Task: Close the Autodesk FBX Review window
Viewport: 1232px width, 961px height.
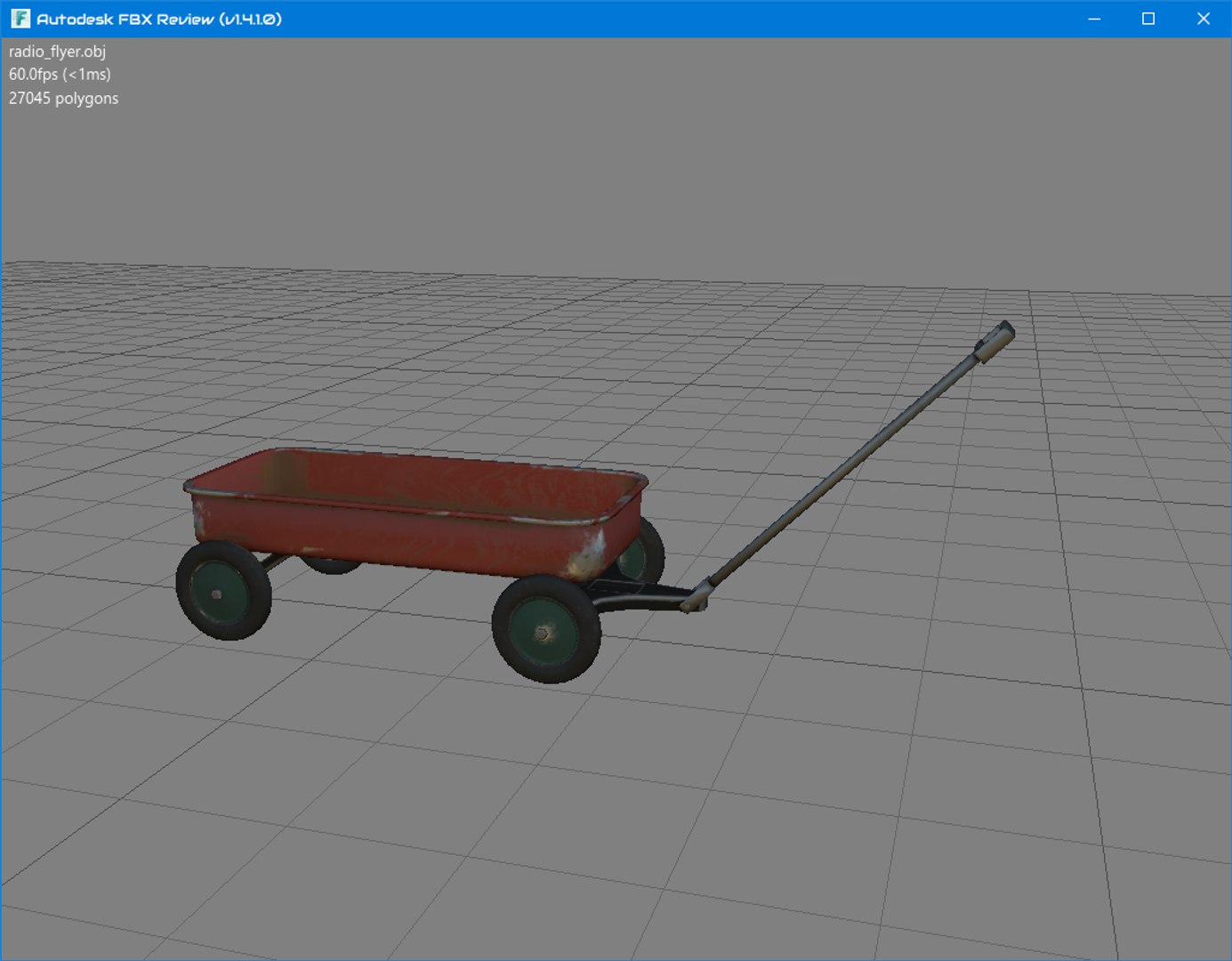Action: [1204, 19]
